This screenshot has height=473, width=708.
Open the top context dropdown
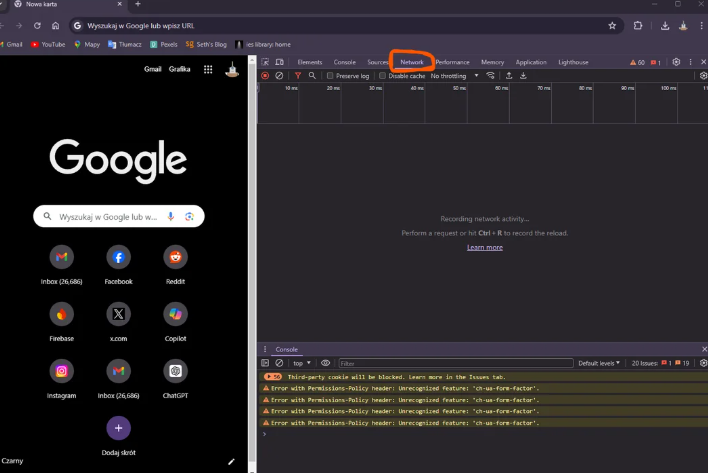point(302,363)
